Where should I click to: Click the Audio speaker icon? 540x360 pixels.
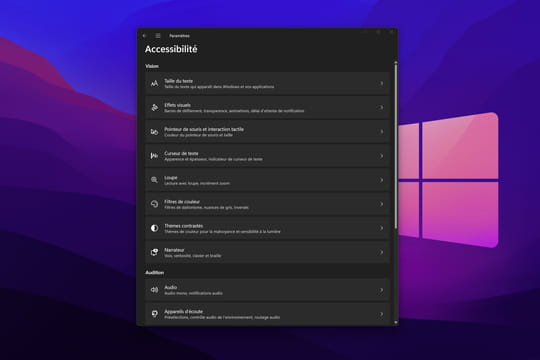[x=154, y=290]
